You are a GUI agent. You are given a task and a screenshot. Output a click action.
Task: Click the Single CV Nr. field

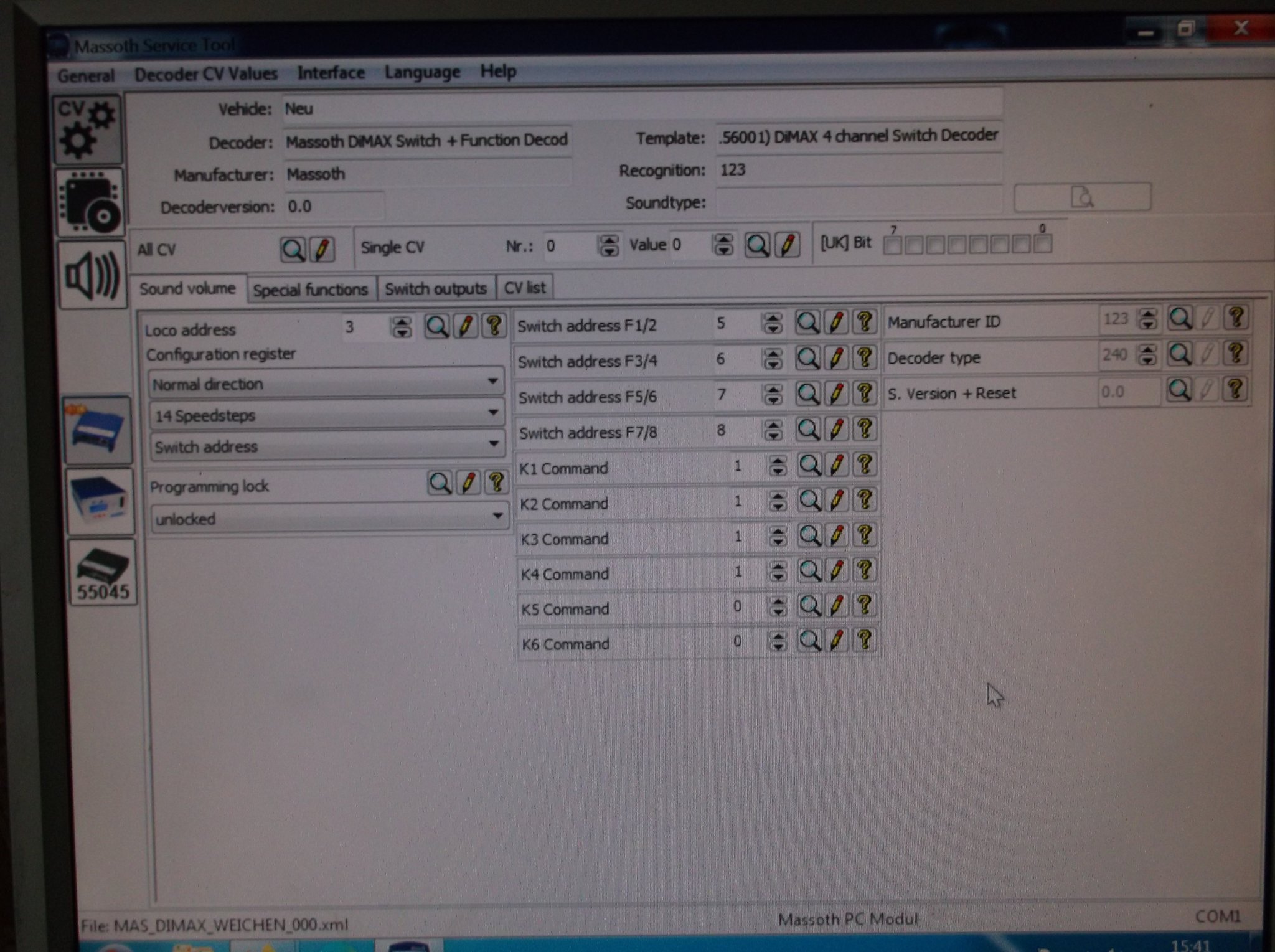pos(570,247)
